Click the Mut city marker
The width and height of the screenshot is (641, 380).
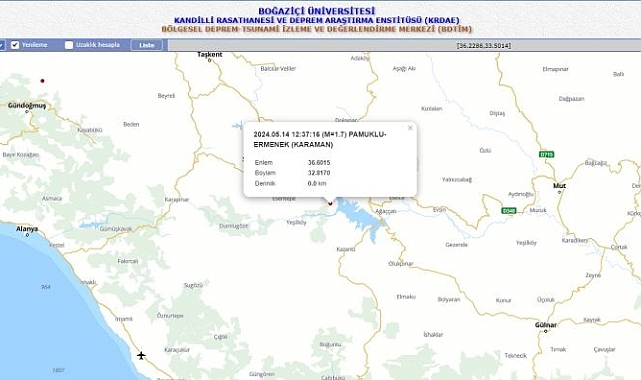point(560,192)
